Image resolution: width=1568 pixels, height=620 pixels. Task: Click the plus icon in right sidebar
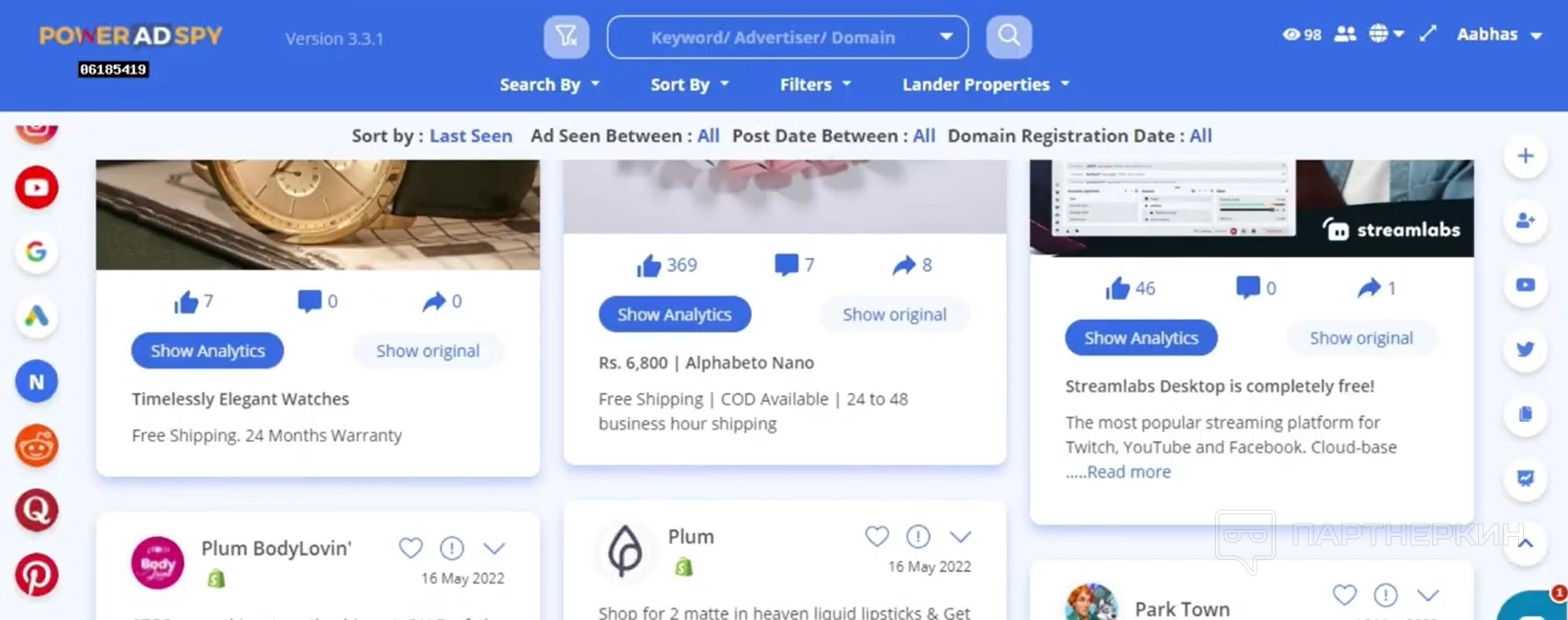pos(1526,156)
